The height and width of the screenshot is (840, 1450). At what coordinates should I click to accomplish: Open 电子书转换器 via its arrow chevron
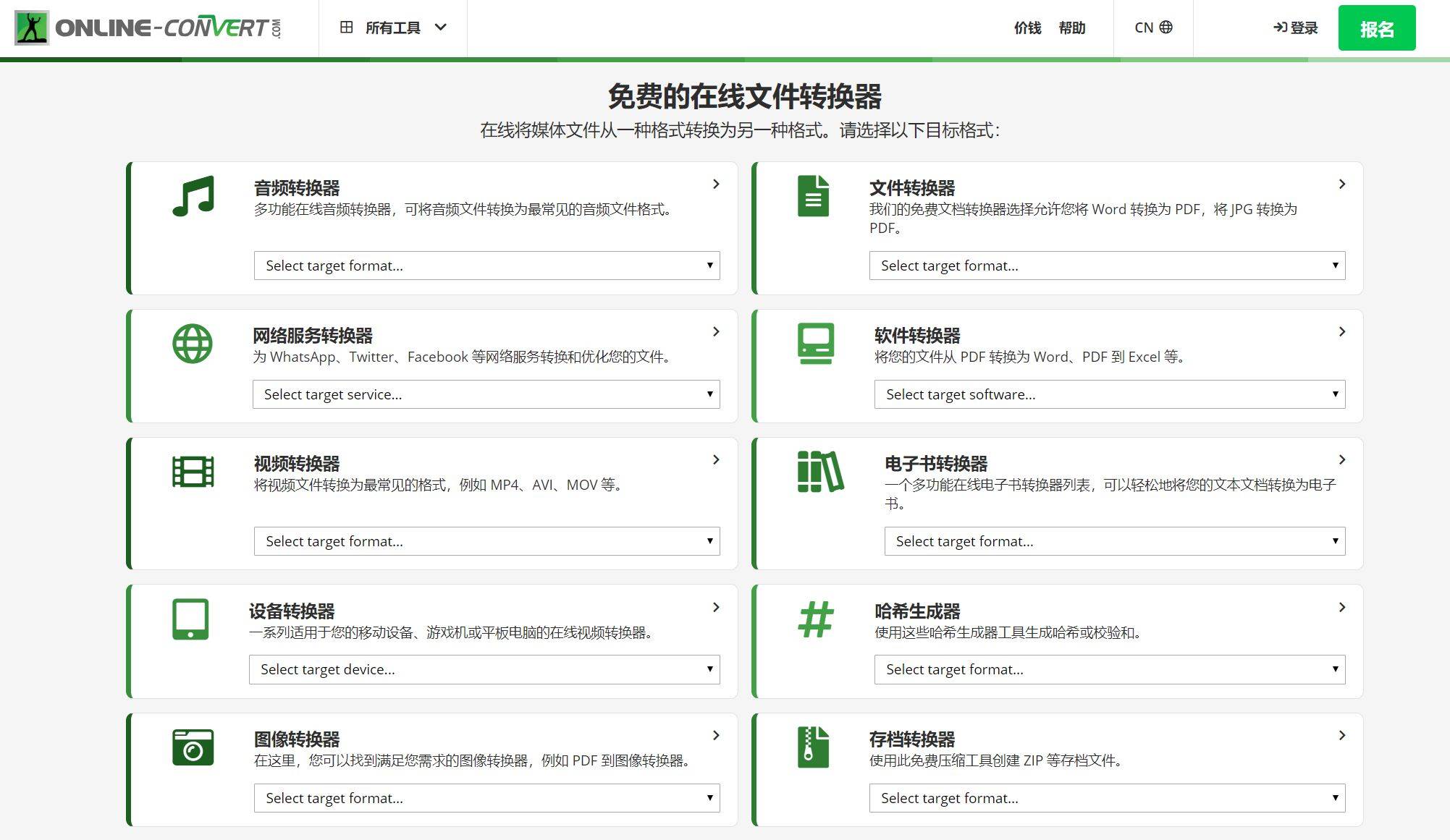point(1341,459)
